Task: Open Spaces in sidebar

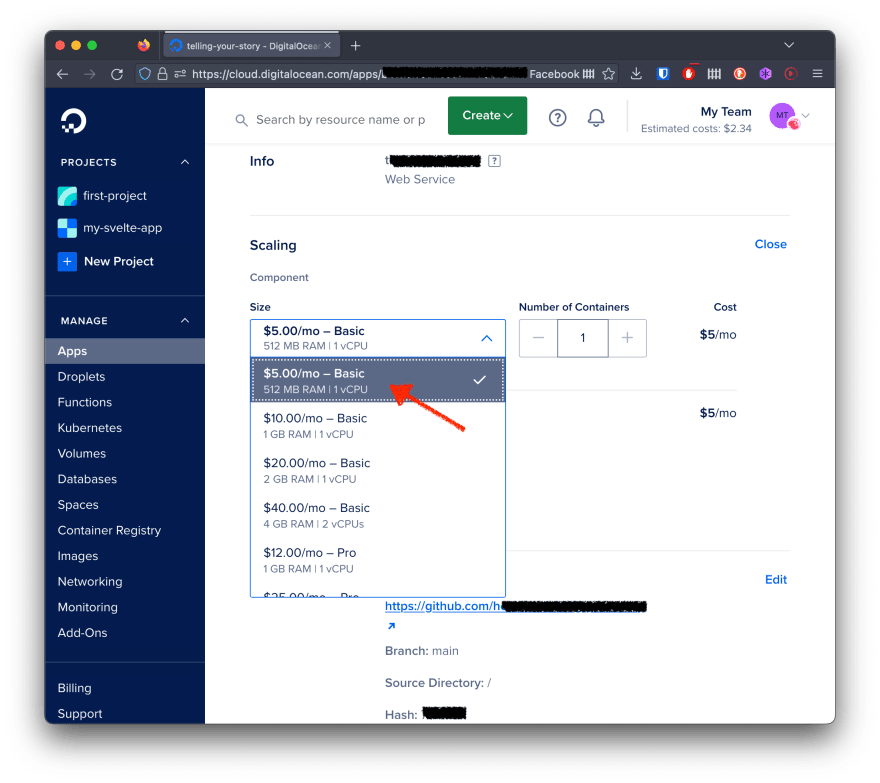Action: (77, 505)
